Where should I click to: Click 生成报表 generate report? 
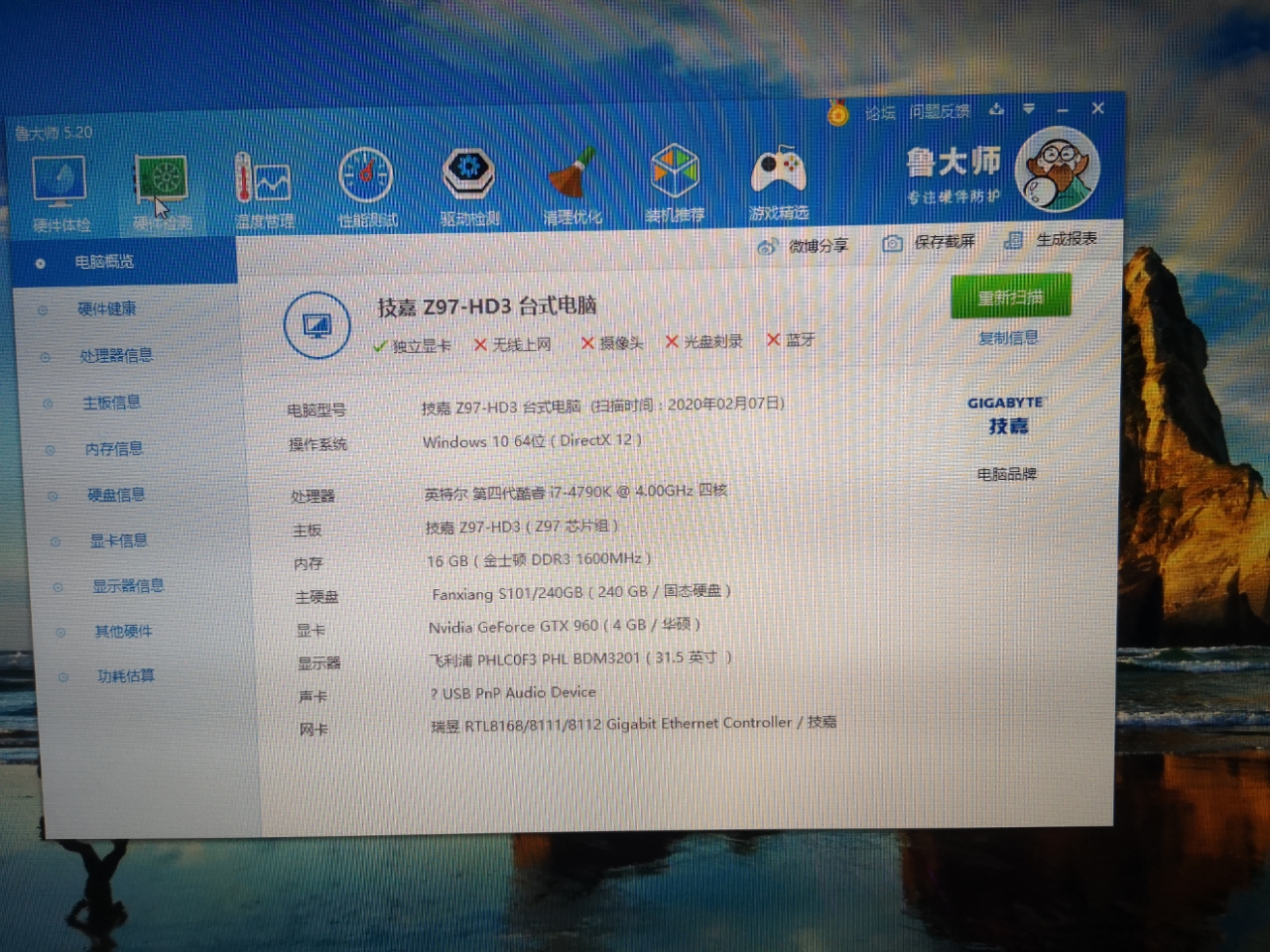tap(1052, 239)
